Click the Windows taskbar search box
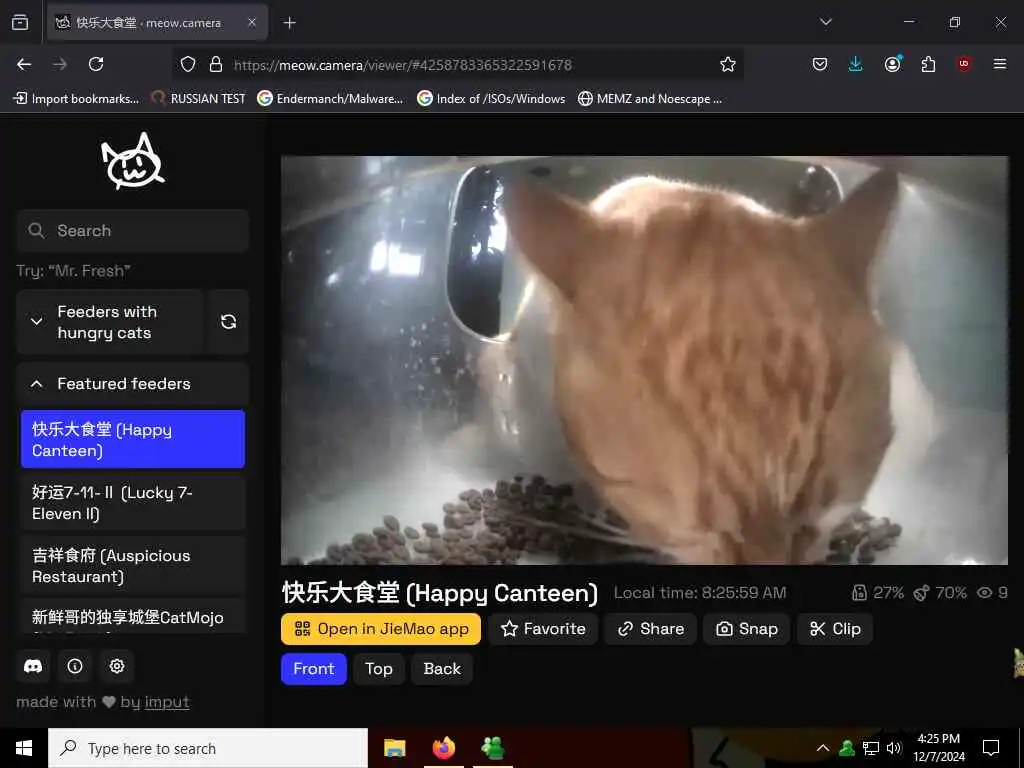 (208, 748)
